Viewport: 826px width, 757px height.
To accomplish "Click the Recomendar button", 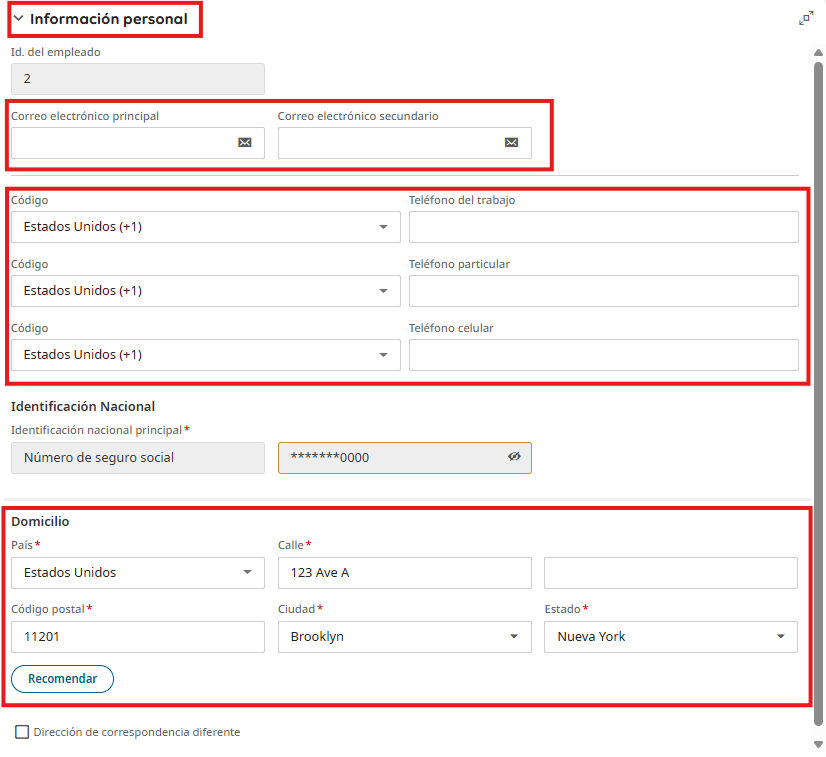I will pos(63,679).
